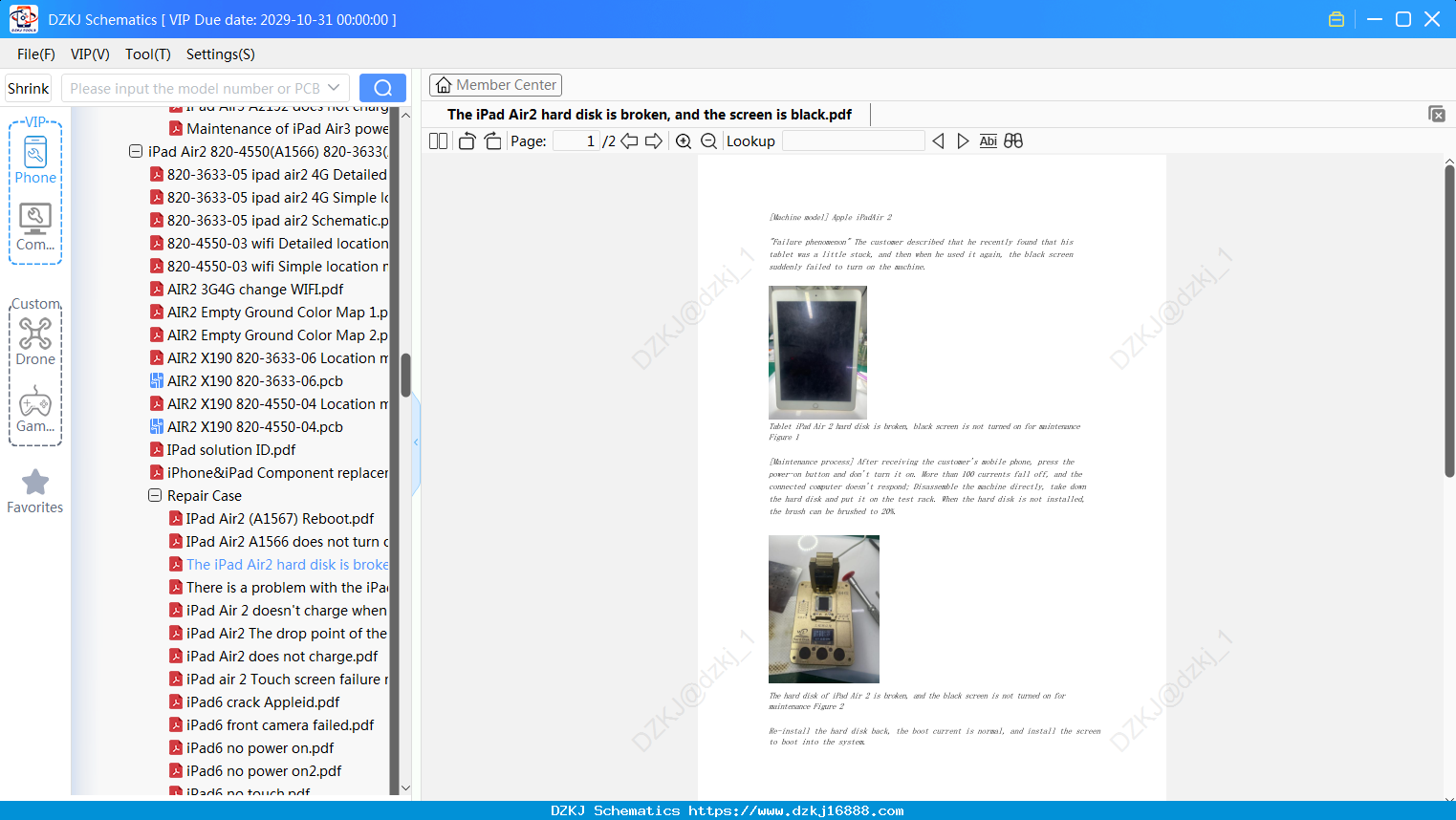Collapse the iPad Air2 820-4550 folder
Viewport: 1456px width, 820px height.
pos(136,151)
